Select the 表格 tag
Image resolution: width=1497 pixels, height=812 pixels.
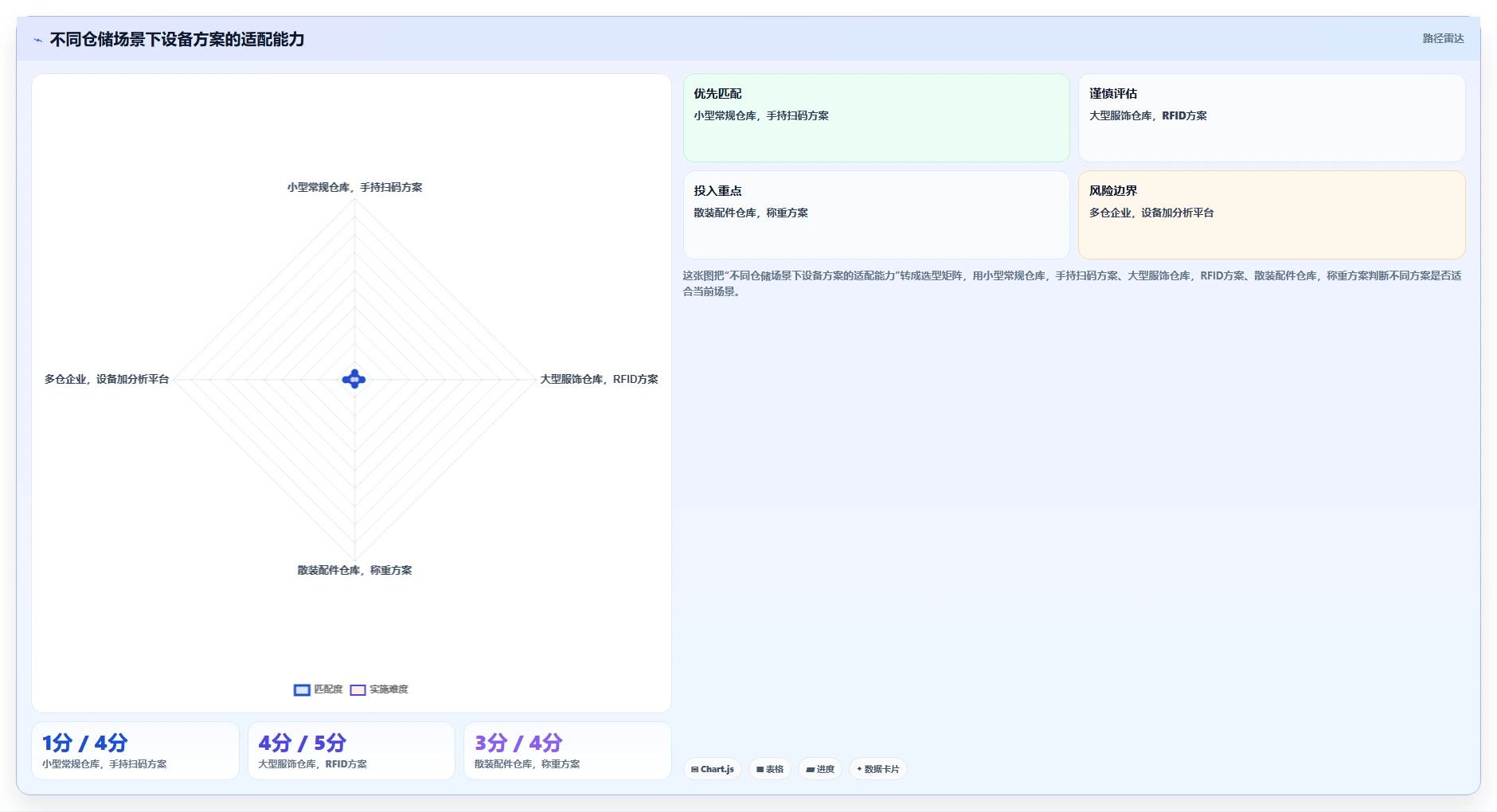770,769
